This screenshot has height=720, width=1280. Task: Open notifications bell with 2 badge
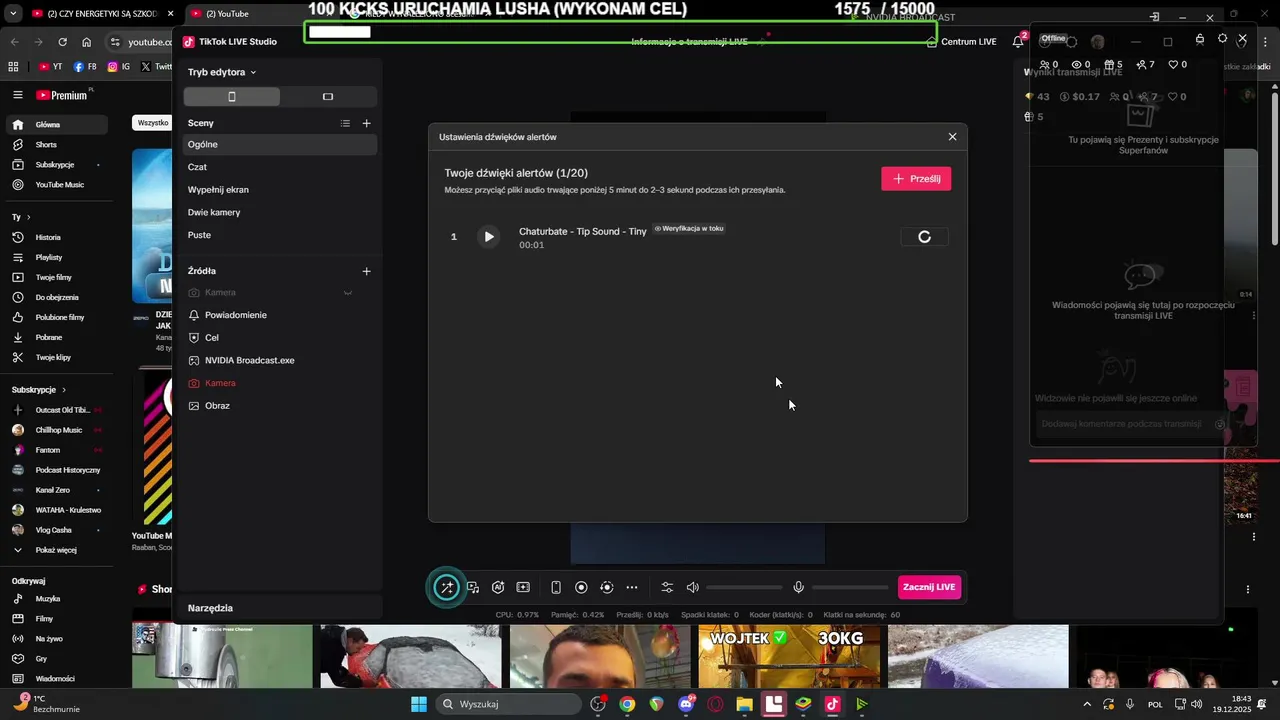(x=1018, y=41)
